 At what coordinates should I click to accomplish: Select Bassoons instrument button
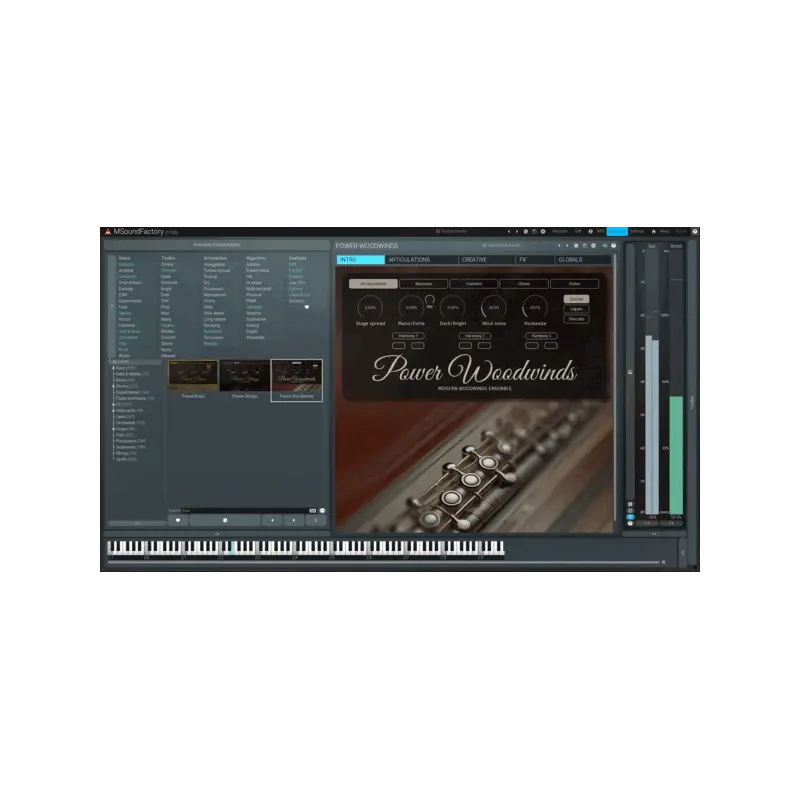click(x=423, y=284)
